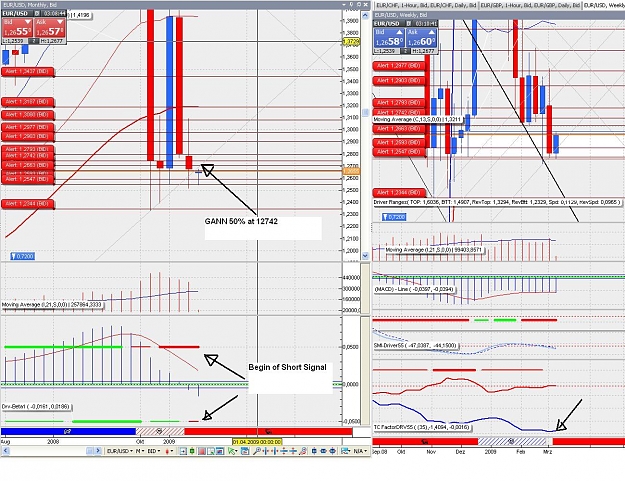Select Alert 1,2977 (BID) label on Monthly chart
625x481 pixels.
coord(28,128)
